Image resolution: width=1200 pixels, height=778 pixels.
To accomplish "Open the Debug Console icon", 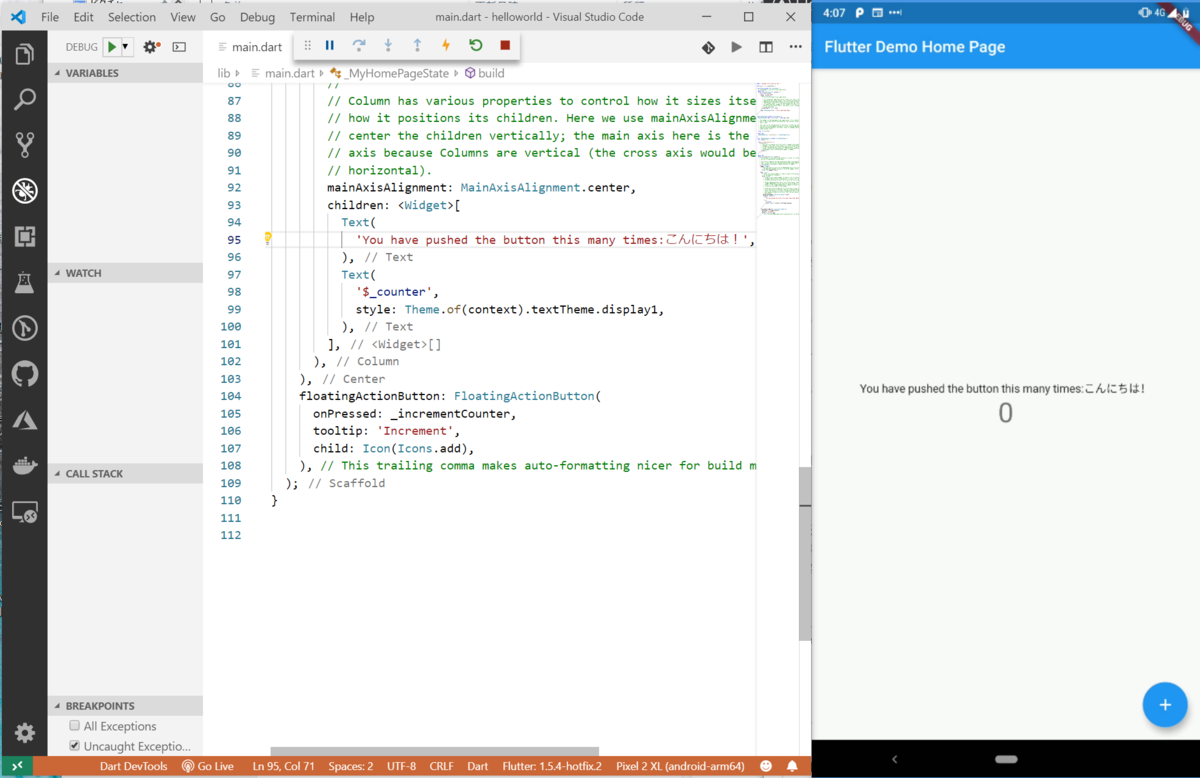I will tap(179, 47).
